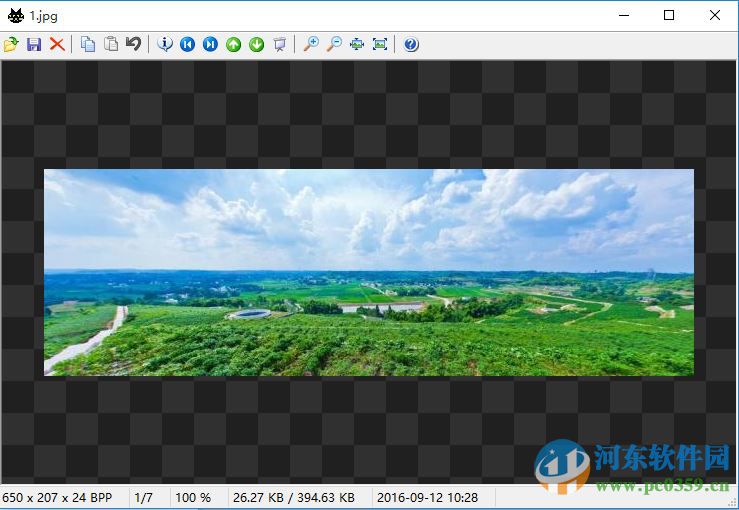The width and height of the screenshot is (739, 510).
Task: Open help with the question mark icon
Action: click(x=411, y=44)
